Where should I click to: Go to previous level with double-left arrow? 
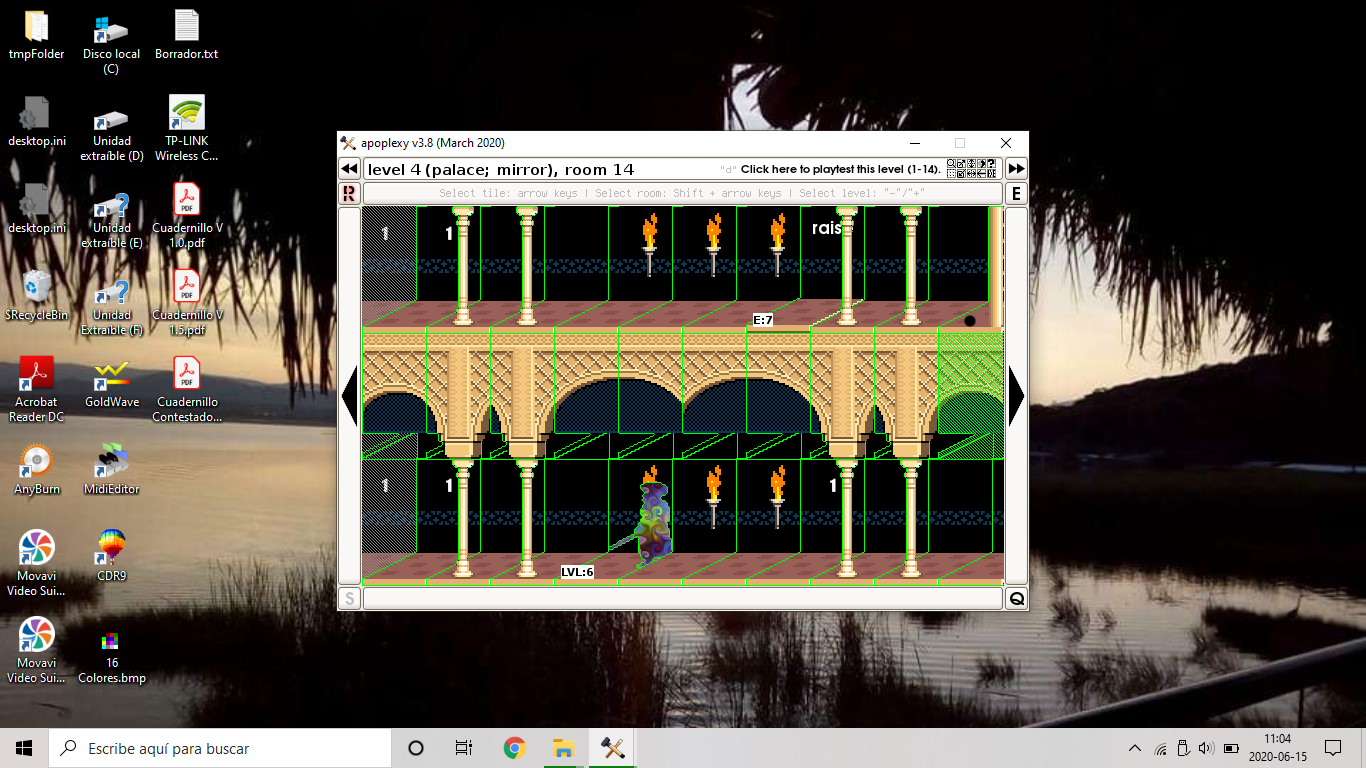tap(349, 169)
